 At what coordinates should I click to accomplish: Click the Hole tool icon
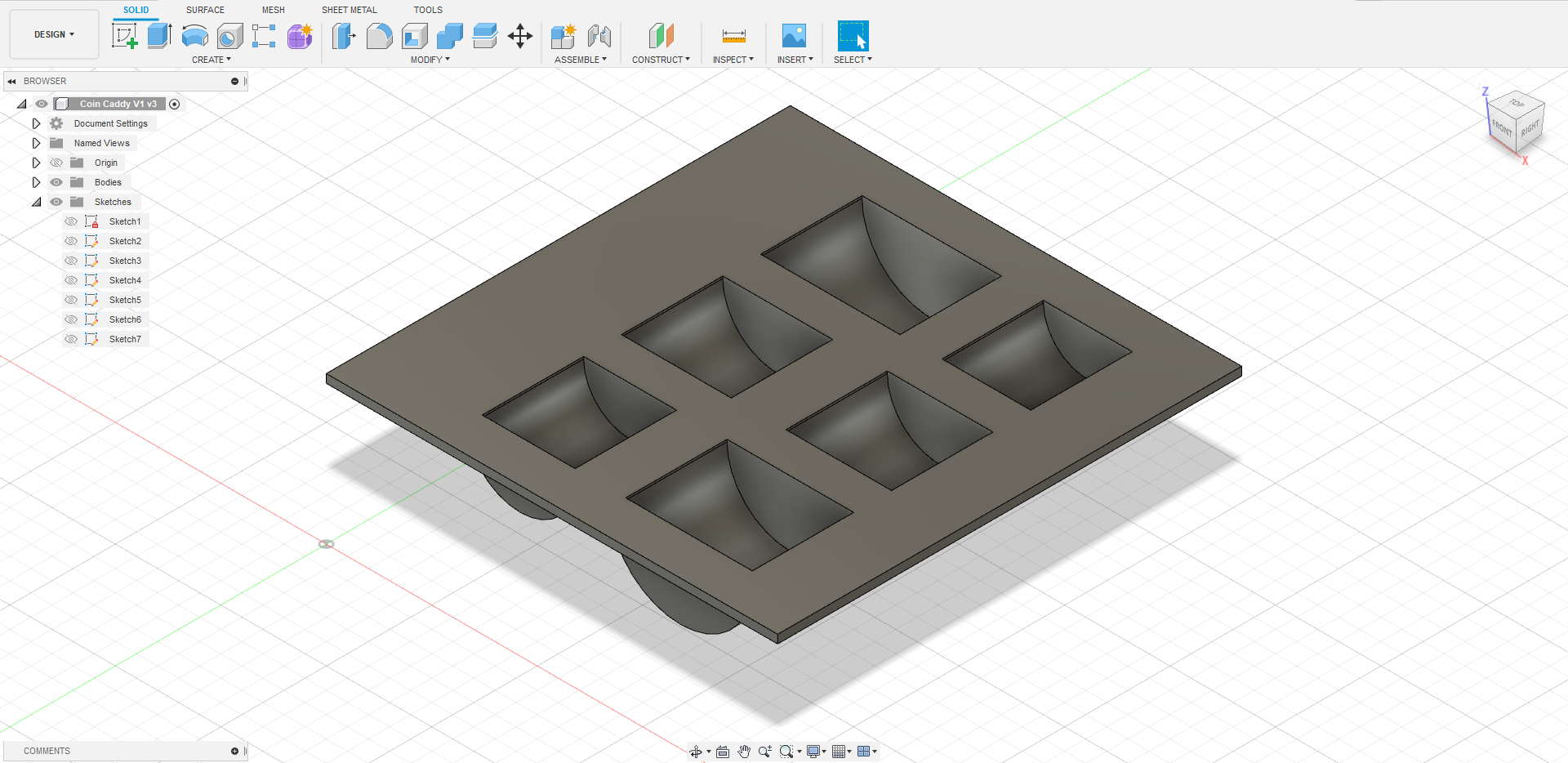point(229,36)
